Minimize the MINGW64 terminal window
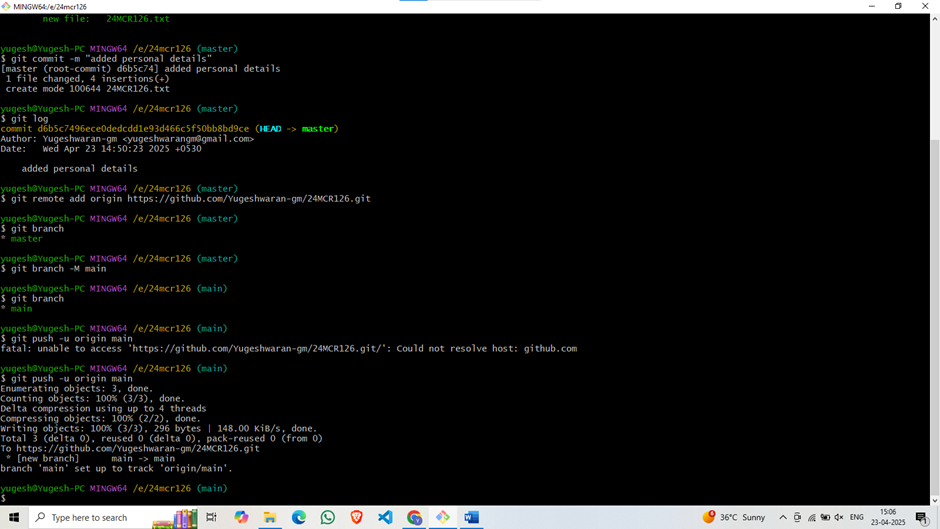This screenshot has width=940, height=529. 872,6
